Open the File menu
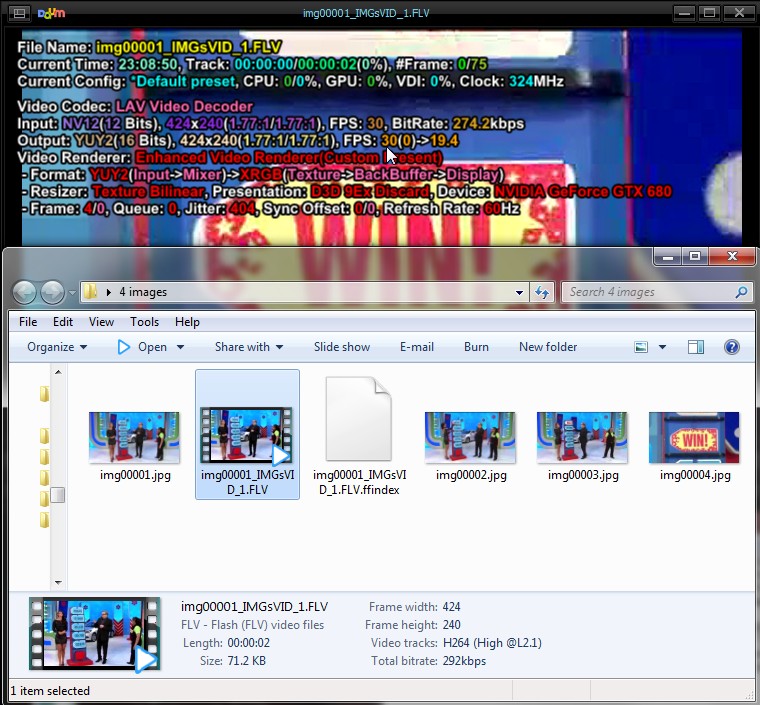The width and height of the screenshot is (760, 705). tap(28, 322)
